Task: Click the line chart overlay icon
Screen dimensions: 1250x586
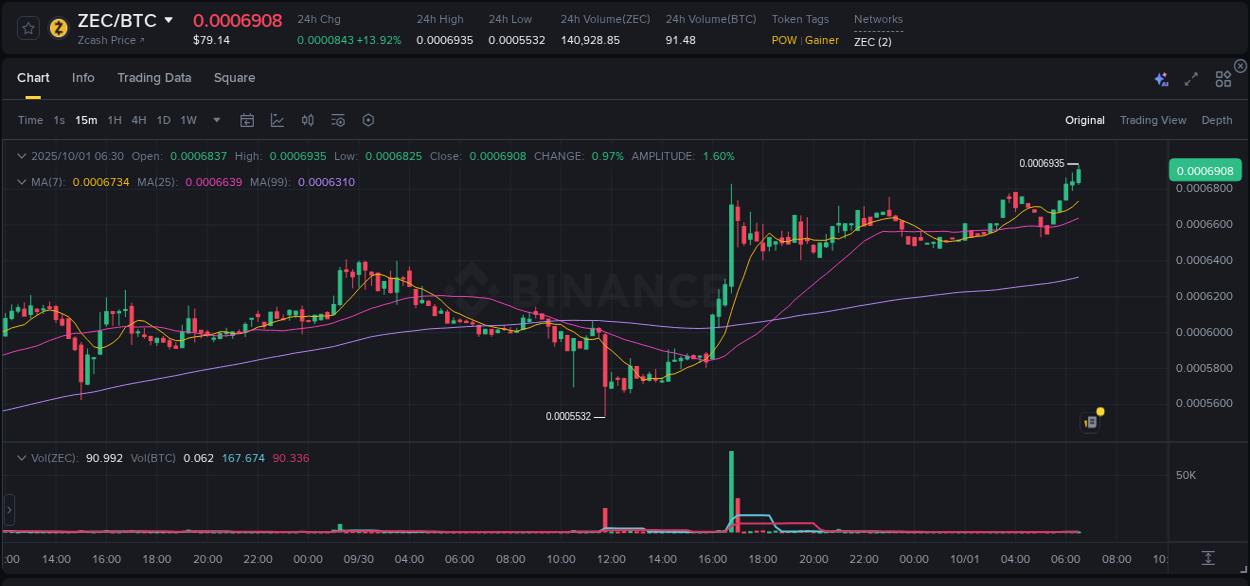Action: [x=277, y=120]
